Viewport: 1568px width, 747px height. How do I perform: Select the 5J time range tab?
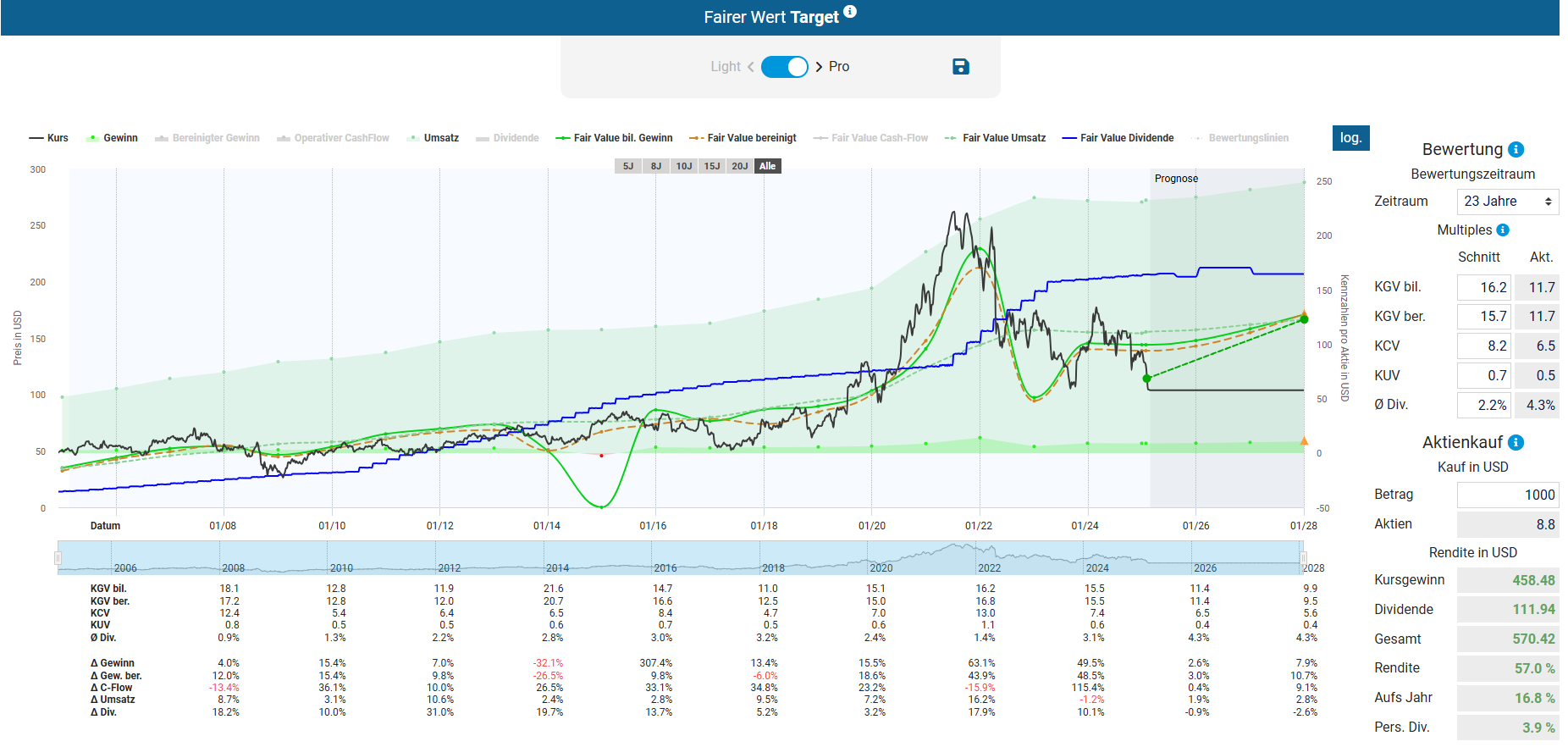[627, 166]
